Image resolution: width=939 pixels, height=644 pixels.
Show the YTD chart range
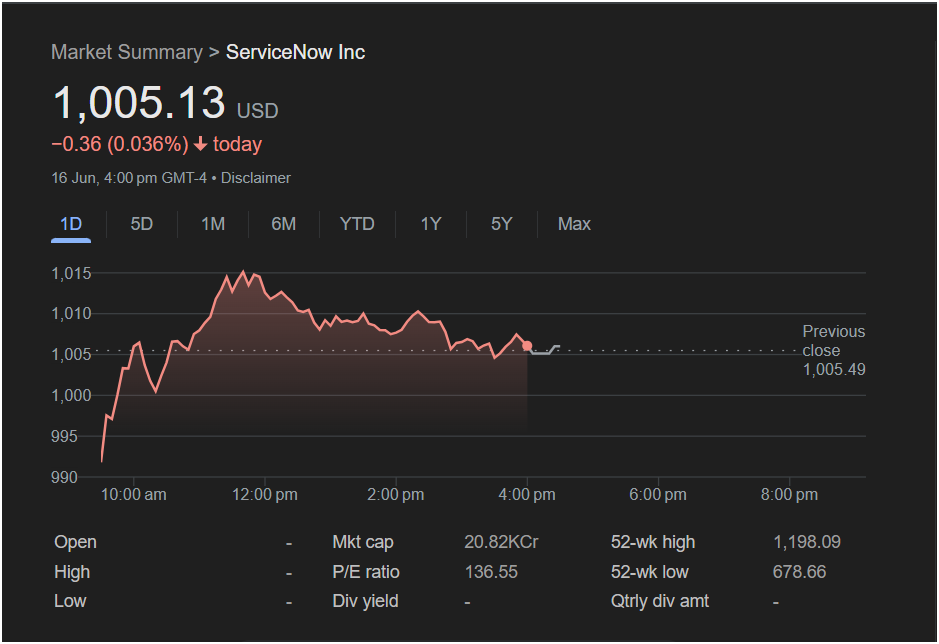pyautogui.click(x=357, y=224)
